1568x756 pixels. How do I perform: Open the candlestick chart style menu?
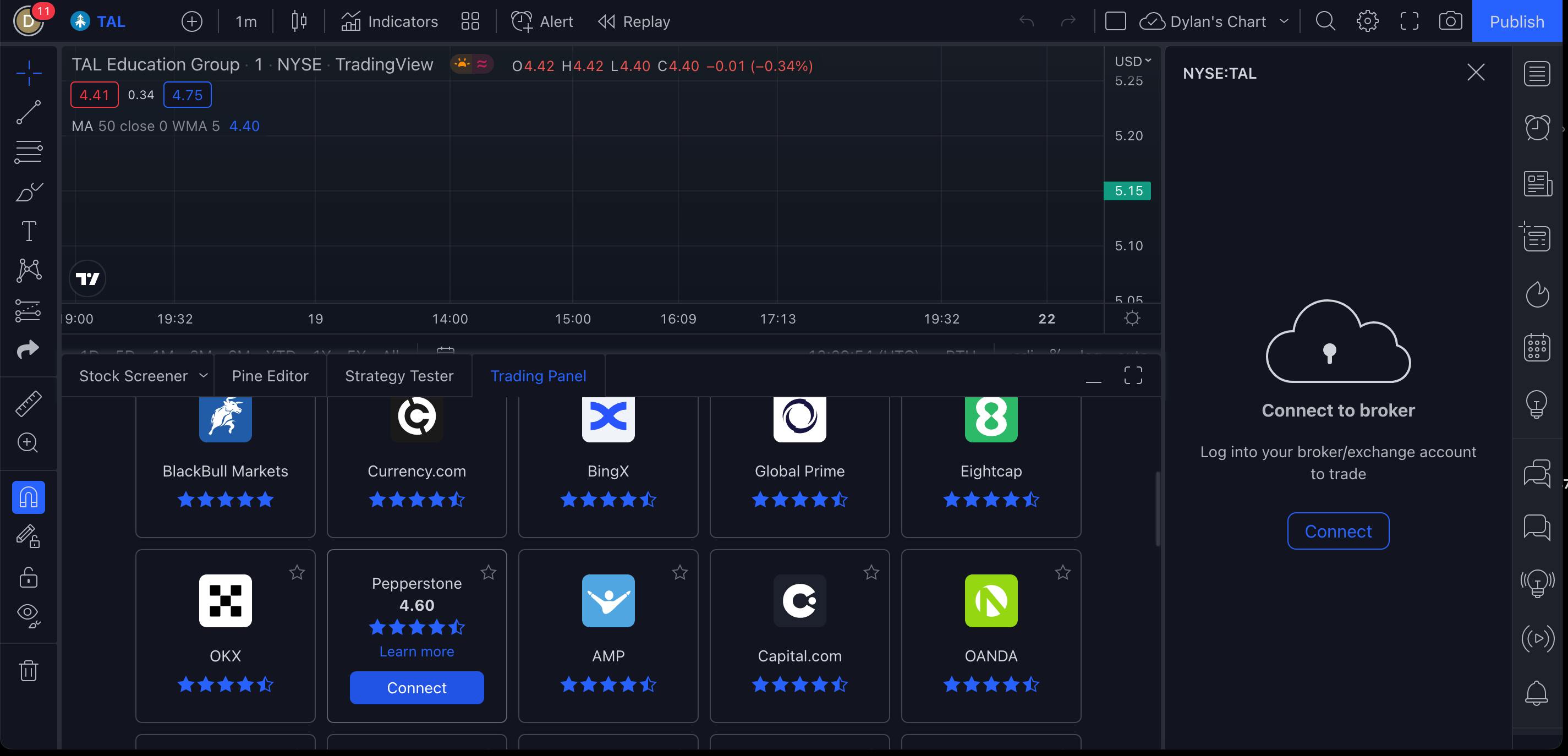pyautogui.click(x=299, y=22)
